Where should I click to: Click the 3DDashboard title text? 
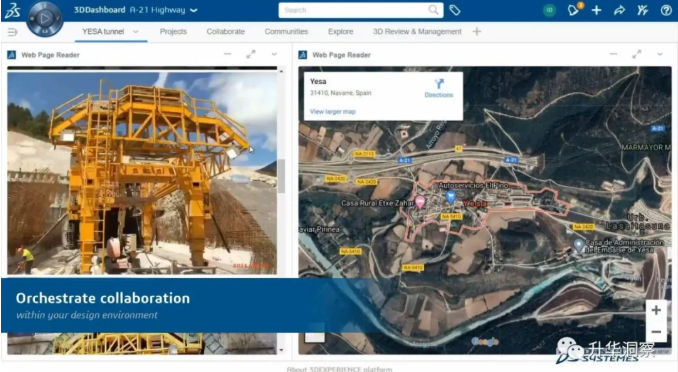click(99, 10)
